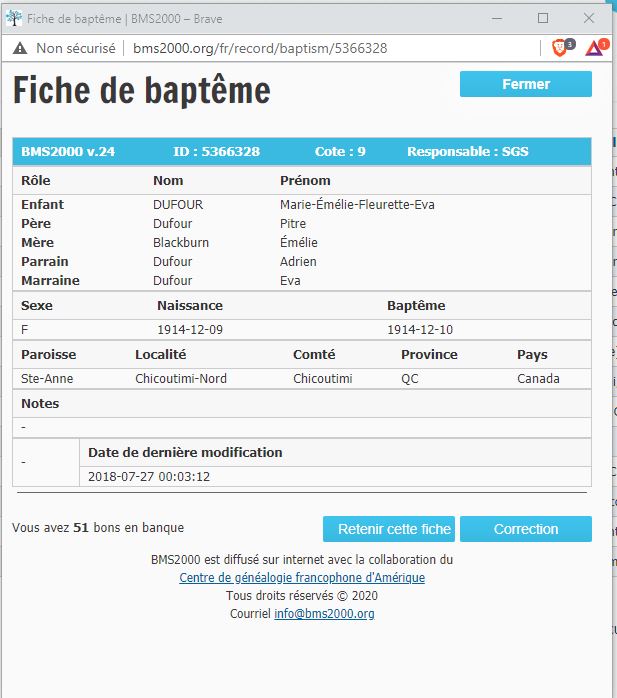The height and width of the screenshot is (698, 617).
Task: Click the Parrain role label
Action: tap(45, 261)
